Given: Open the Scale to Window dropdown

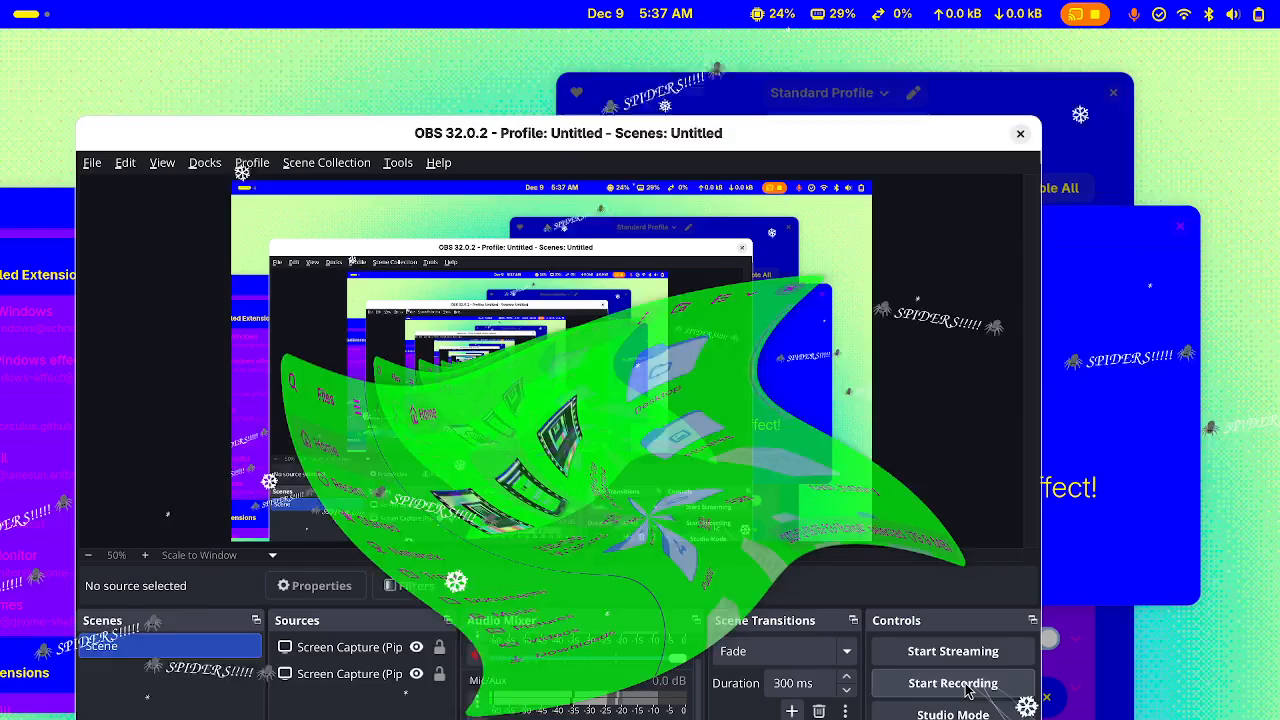Looking at the screenshot, I should pos(219,555).
